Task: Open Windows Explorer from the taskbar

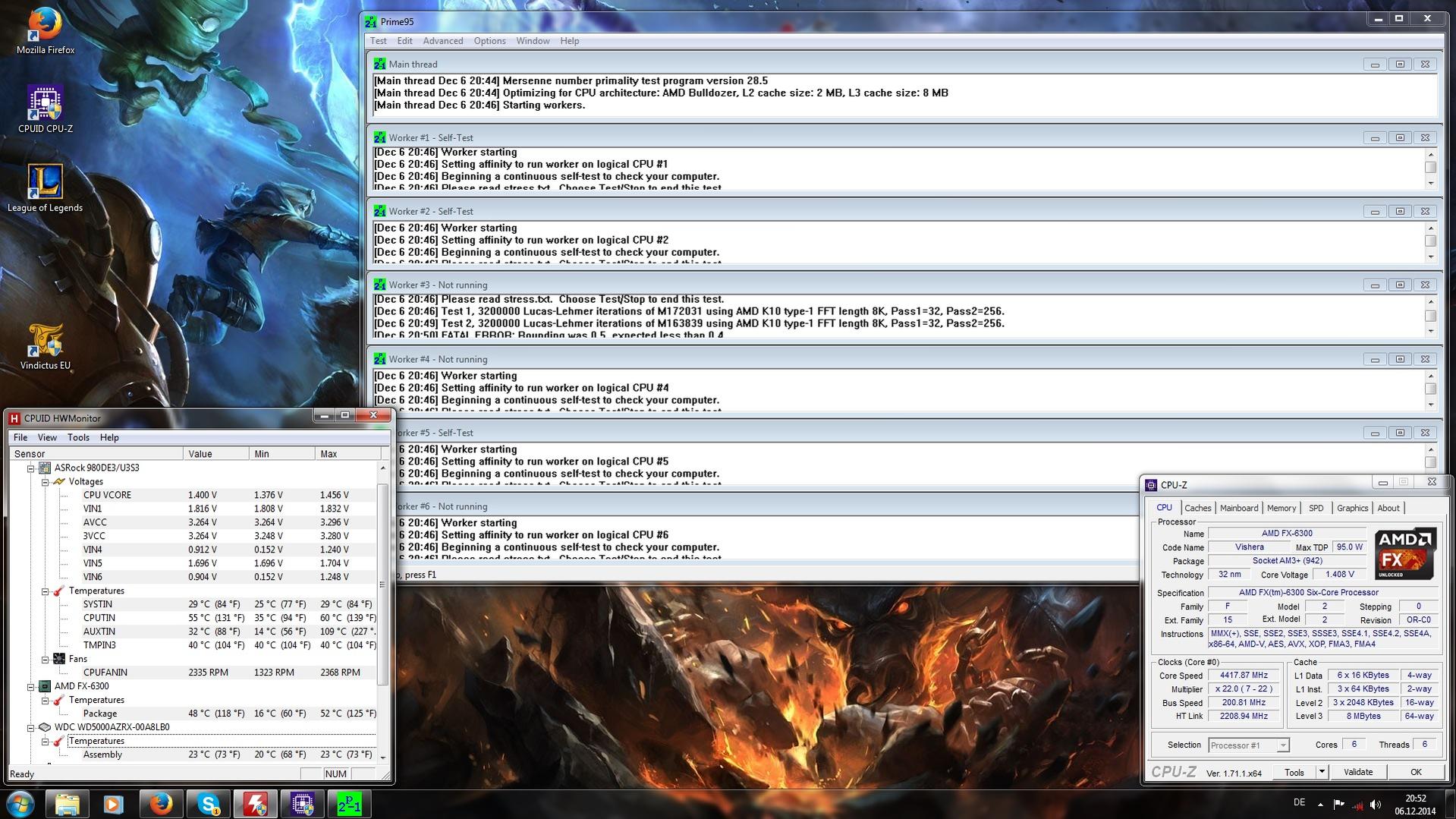Action: point(67,804)
